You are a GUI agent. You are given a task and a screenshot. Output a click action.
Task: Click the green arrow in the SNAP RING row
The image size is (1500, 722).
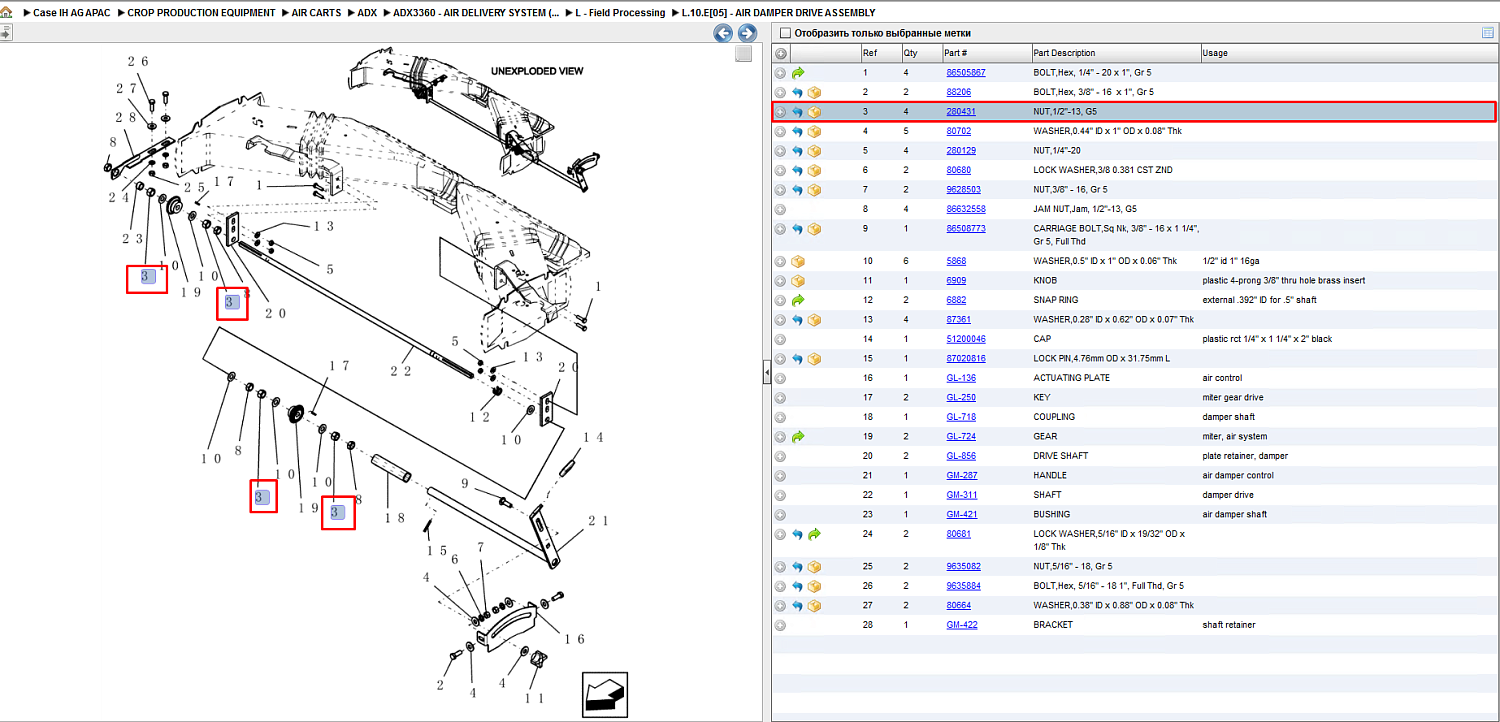(x=798, y=300)
